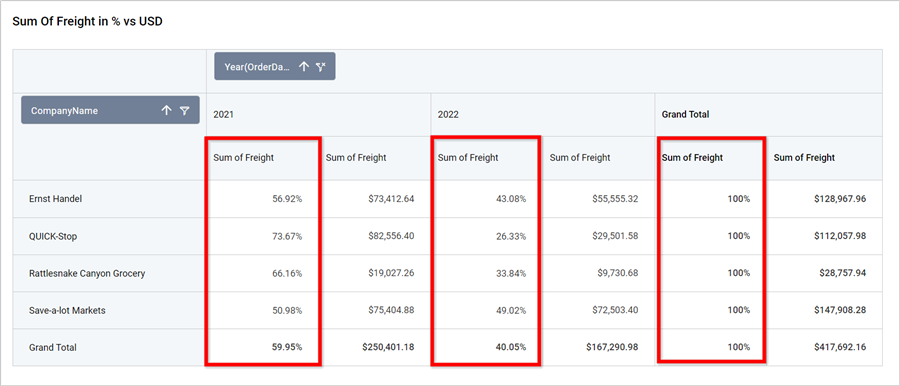Click the Sum Of Freight widget title
The width and height of the screenshot is (900, 386).
87,22
